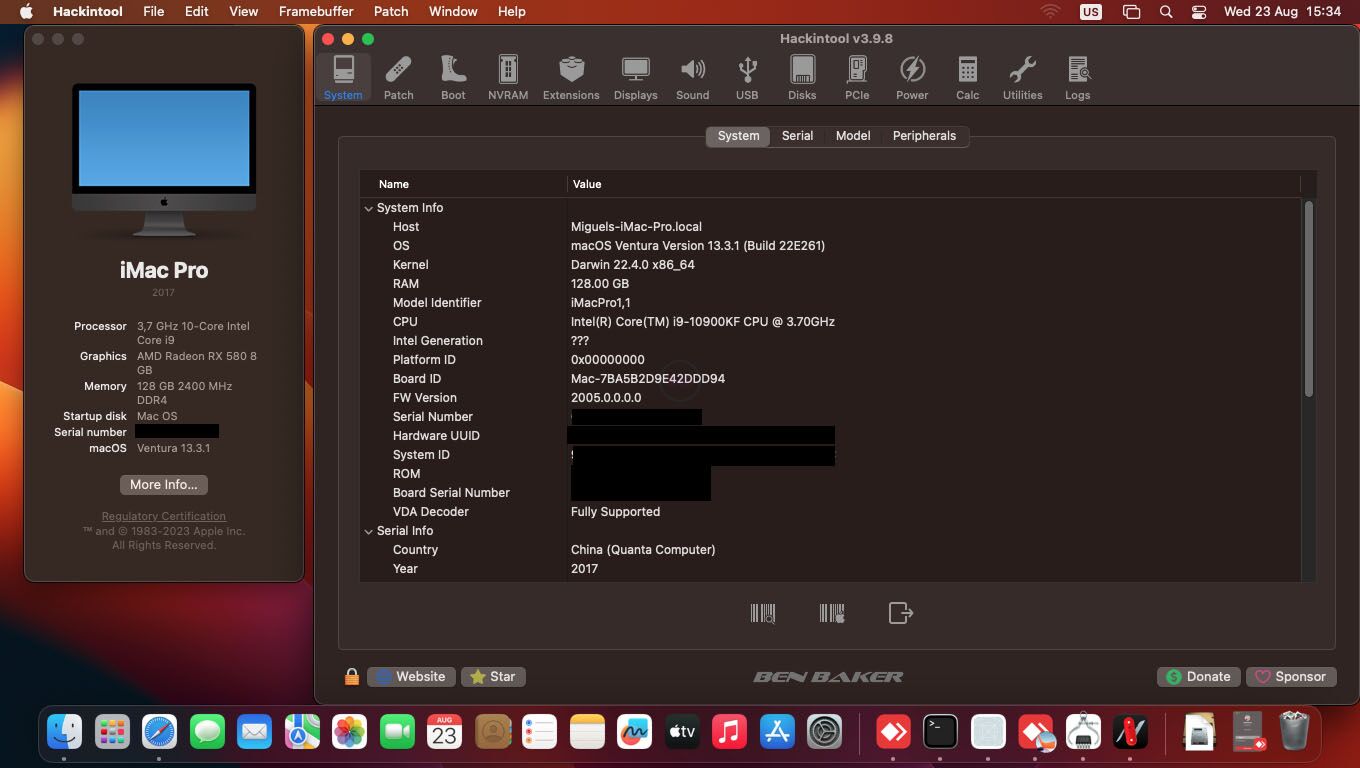Click the barcode with Apple logo icon
1360x768 pixels.
(832, 613)
